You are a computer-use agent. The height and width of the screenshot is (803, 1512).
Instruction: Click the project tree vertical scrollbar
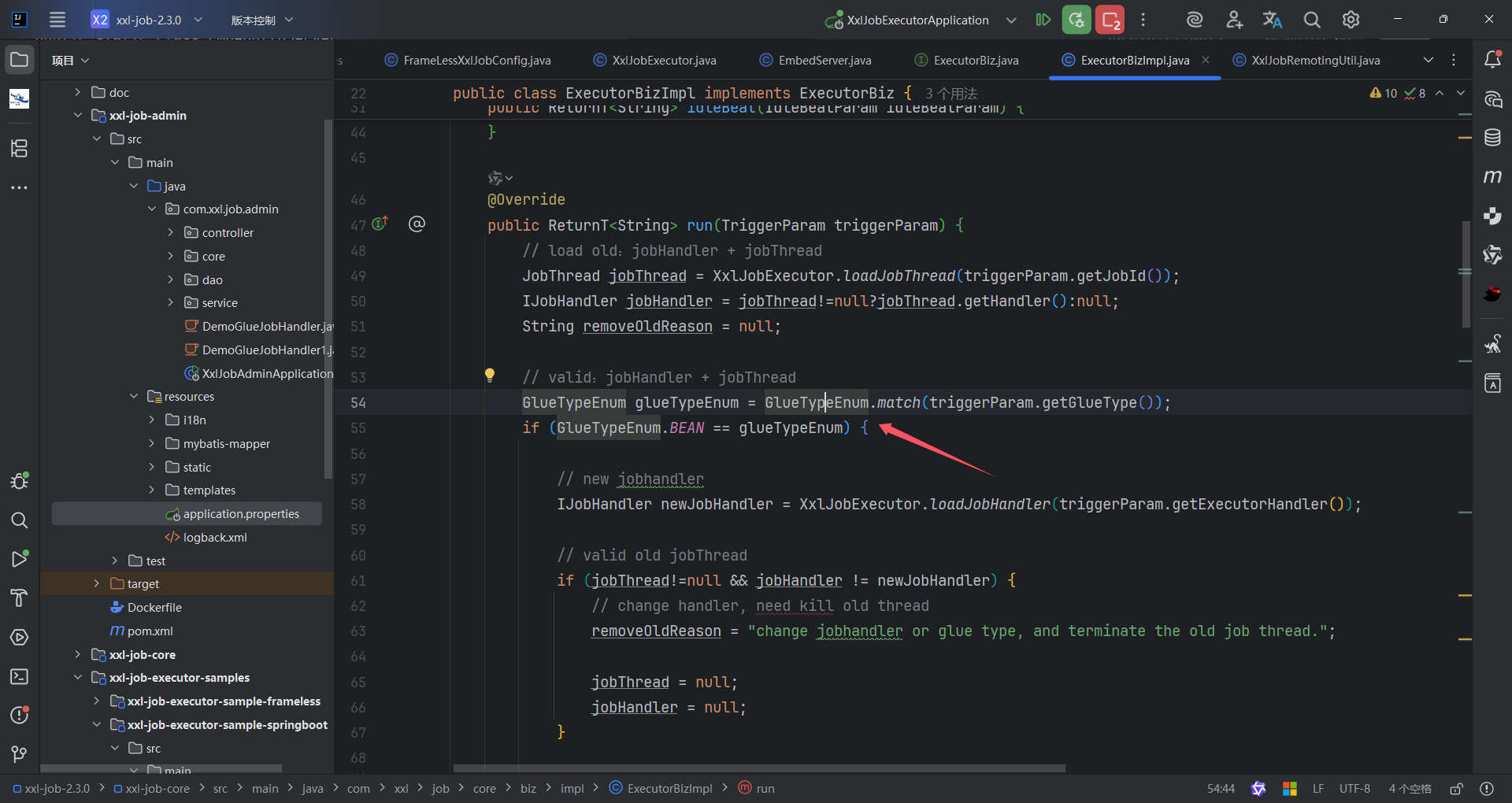tap(328, 299)
